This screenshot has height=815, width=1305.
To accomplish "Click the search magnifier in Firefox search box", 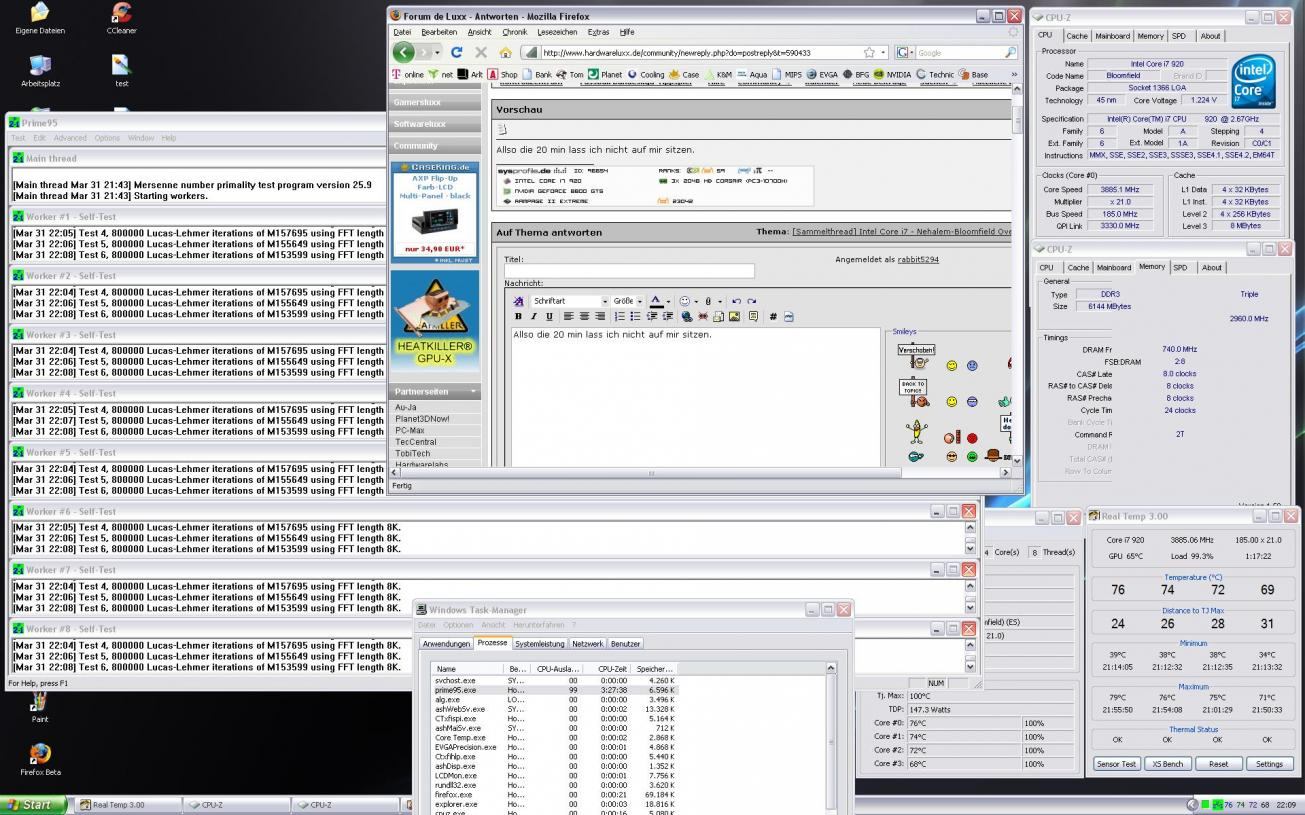I will point(1009,52).
